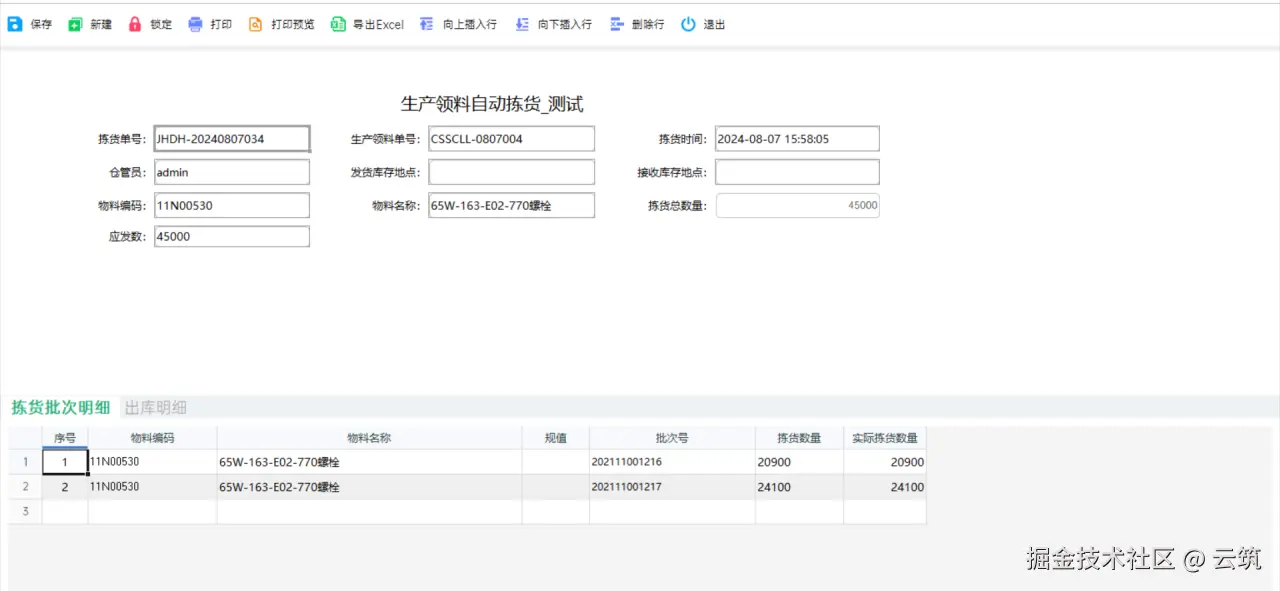Click the 锁定 lock icon
Viewport: 1280px width, 591px height.
[x=135, y=25]
